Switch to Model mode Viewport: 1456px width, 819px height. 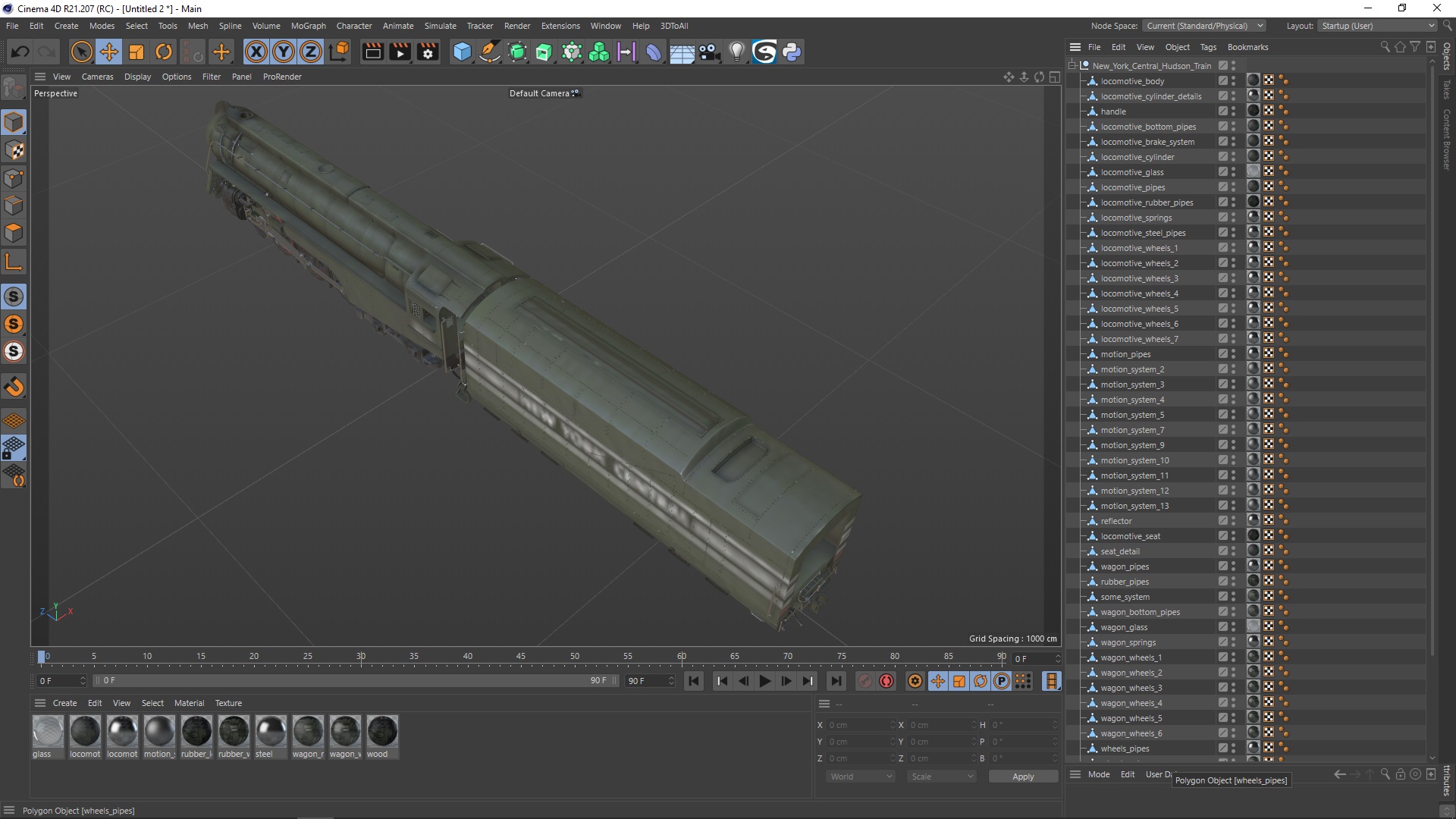14,122
